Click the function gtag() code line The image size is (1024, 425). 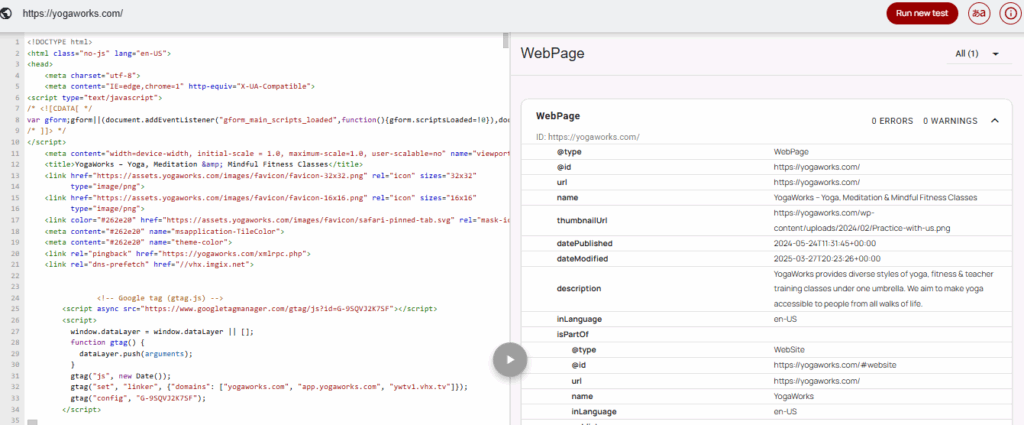click(106, 341)
